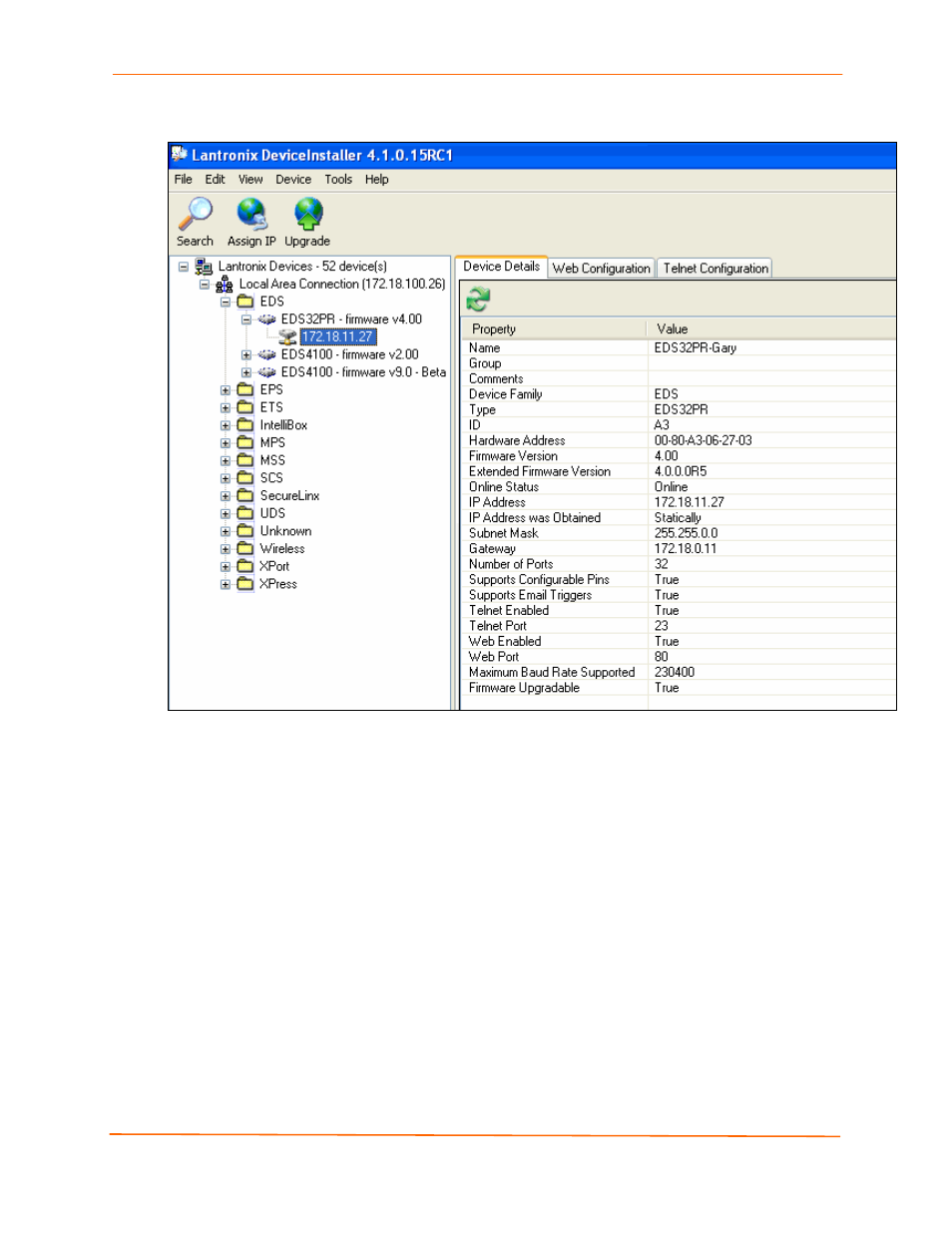Switch to the Device Details tab
This screenshot has height=1233, width=952.
501,267
